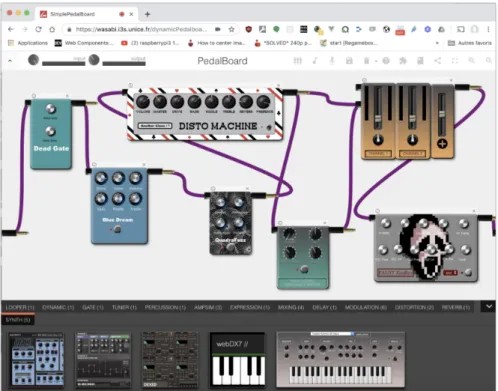
Task: Remove the Dead Gate pedal with its x
Action: pyautogui.click(x=67, y=96)
